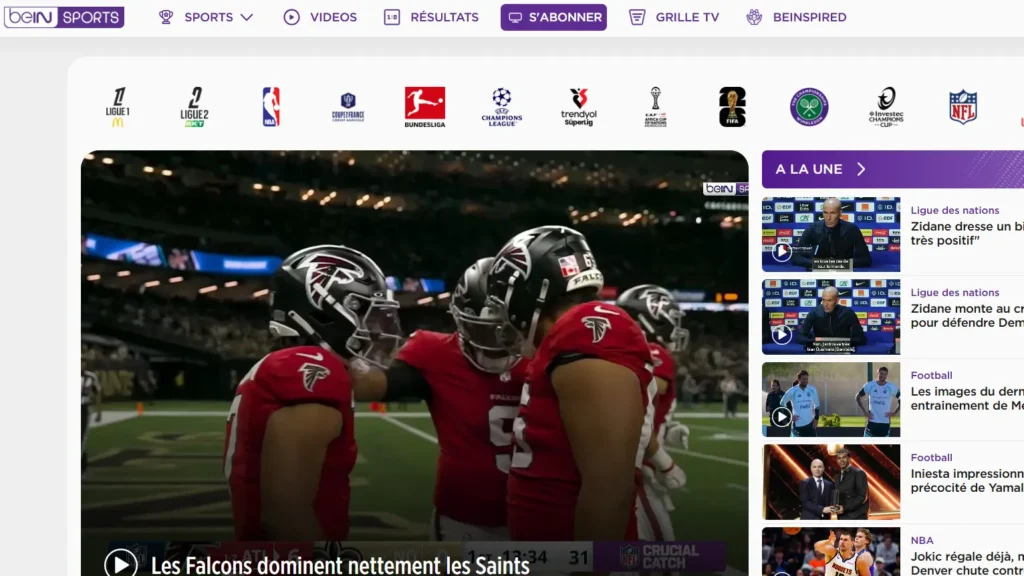
Task: Select the NFL logo
Action: pos(963,107)
